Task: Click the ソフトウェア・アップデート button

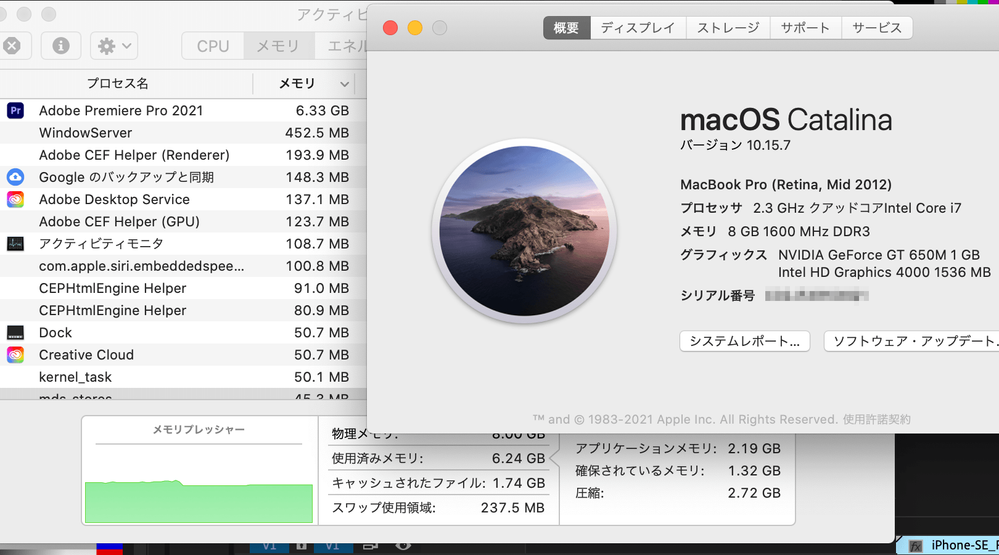Action: [x=912, y=342]
